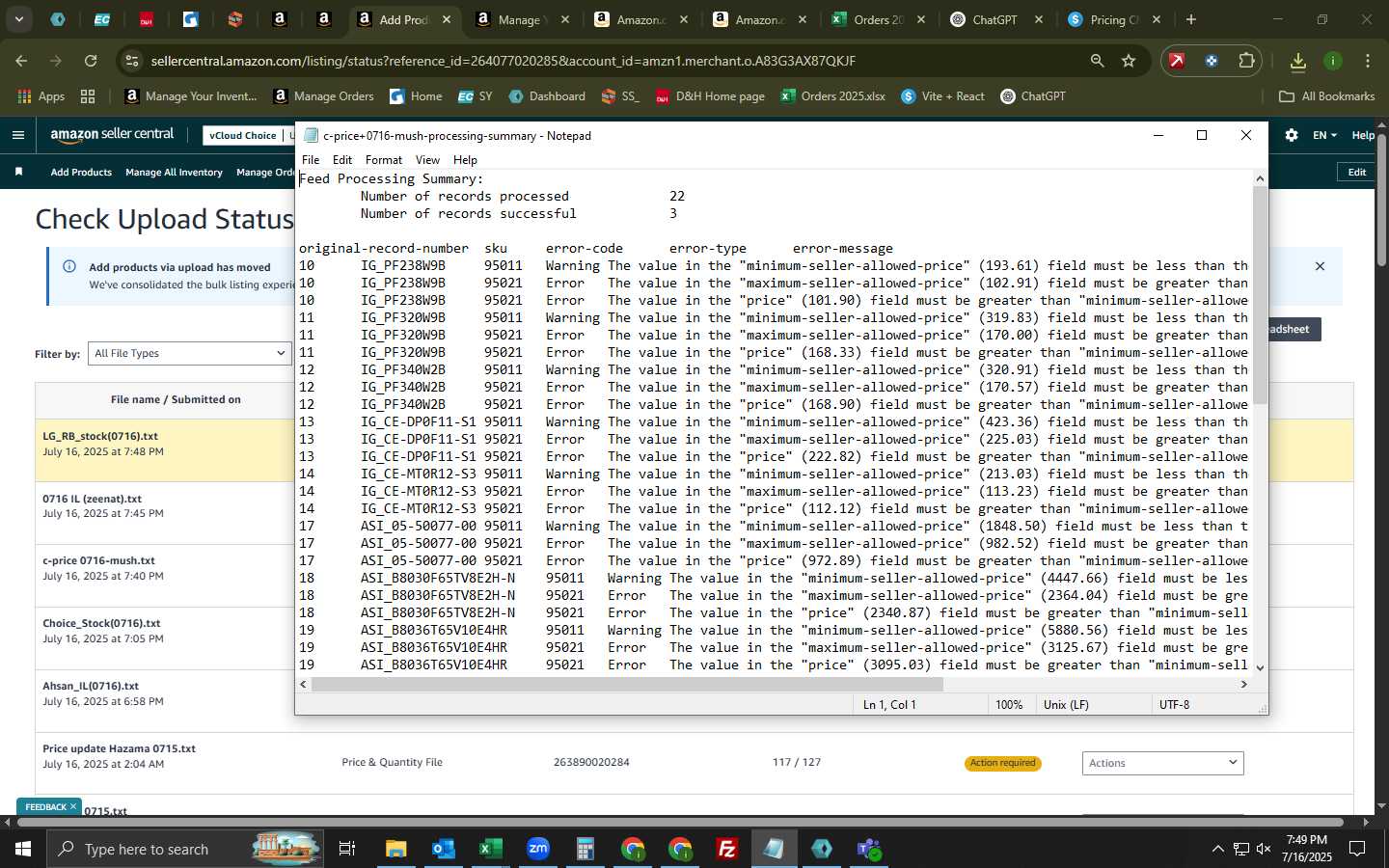Click Notepad horizontal scrollbar right arrow

1244,684
